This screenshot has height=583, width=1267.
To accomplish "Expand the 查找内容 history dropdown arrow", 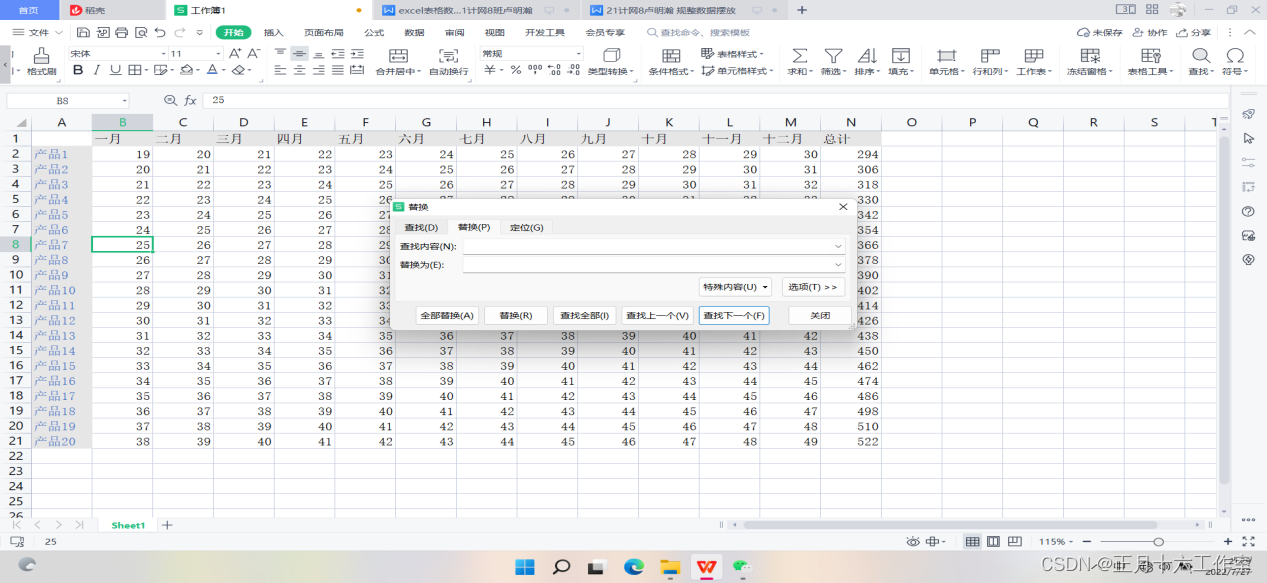I will pos(838,246).
